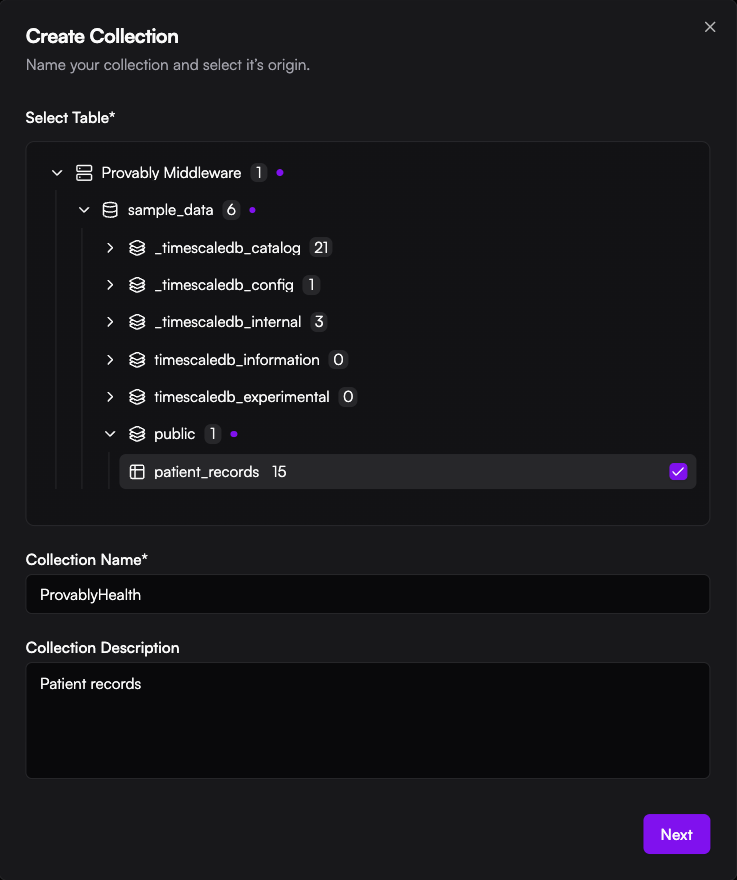737x880 pixels.
Task: Collapse the sample_data database node
Action: click(84, 210)
